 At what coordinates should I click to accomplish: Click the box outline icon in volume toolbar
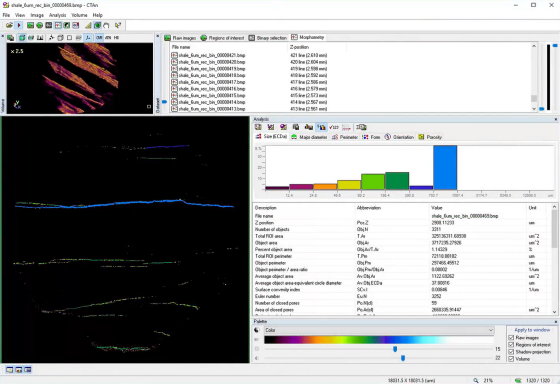click(x=69, y=38)
